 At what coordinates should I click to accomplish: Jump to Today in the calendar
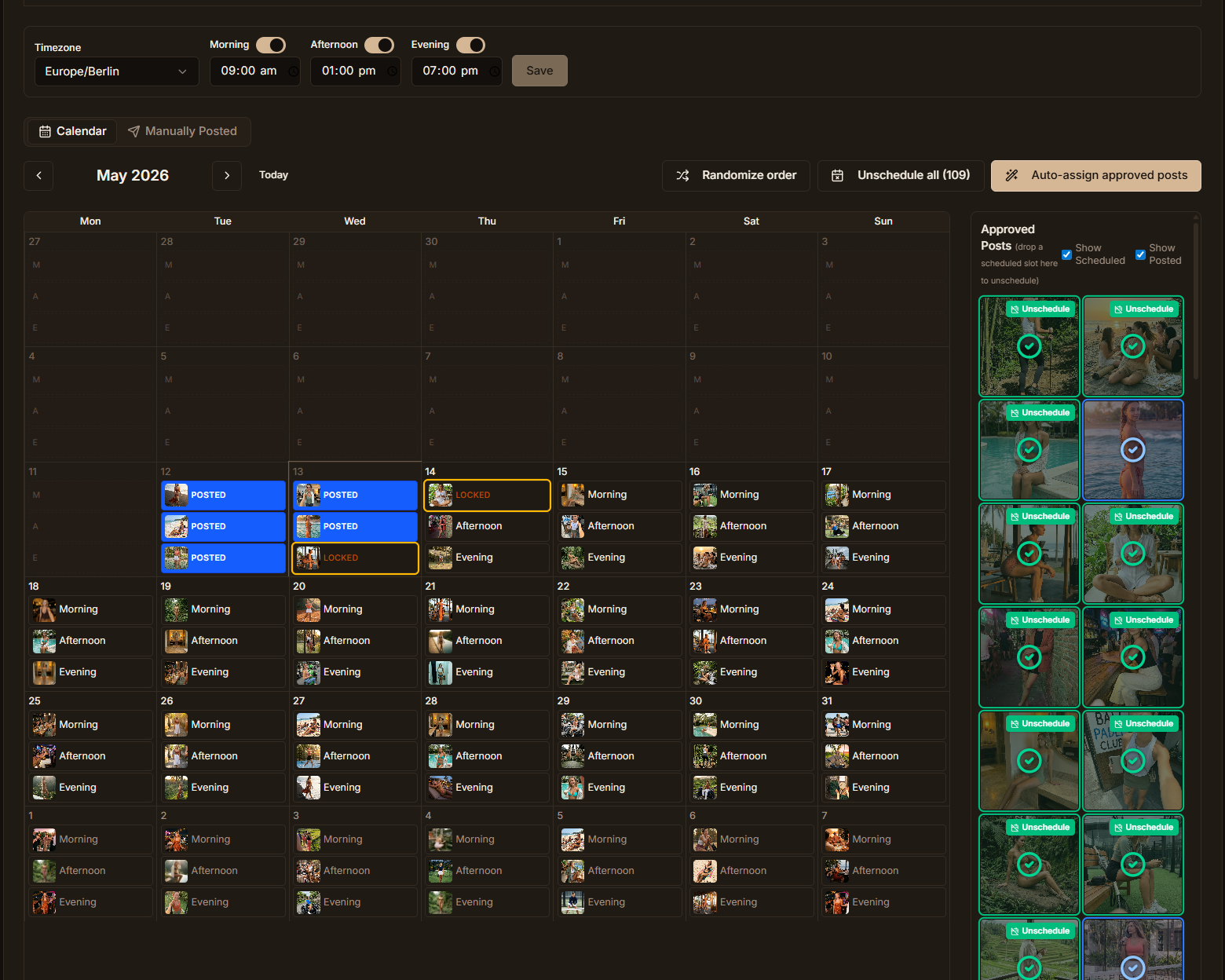point(273,175)
